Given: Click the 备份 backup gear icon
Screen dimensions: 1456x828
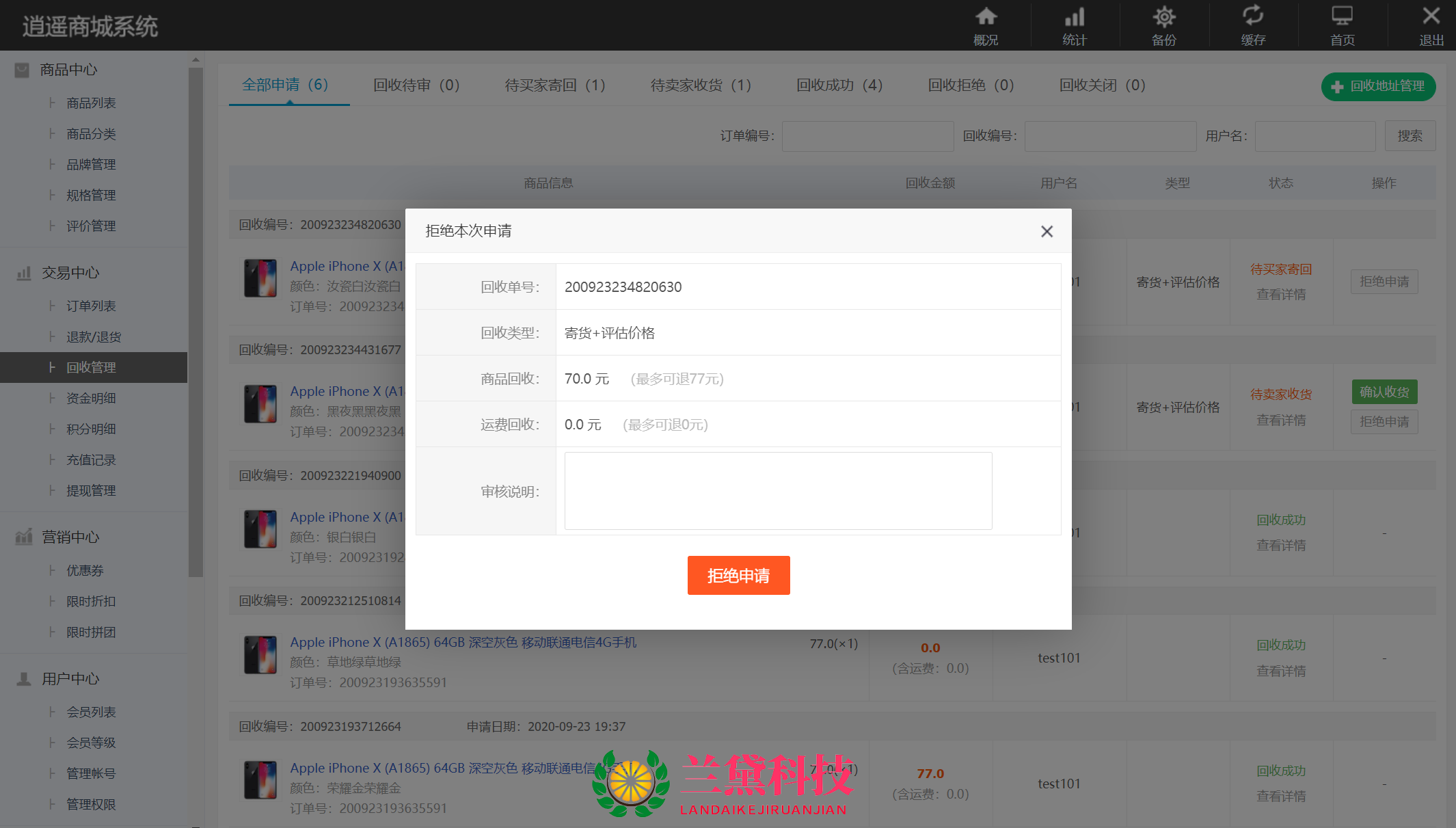Looking at the screenshot, I should pos(1163,17).
